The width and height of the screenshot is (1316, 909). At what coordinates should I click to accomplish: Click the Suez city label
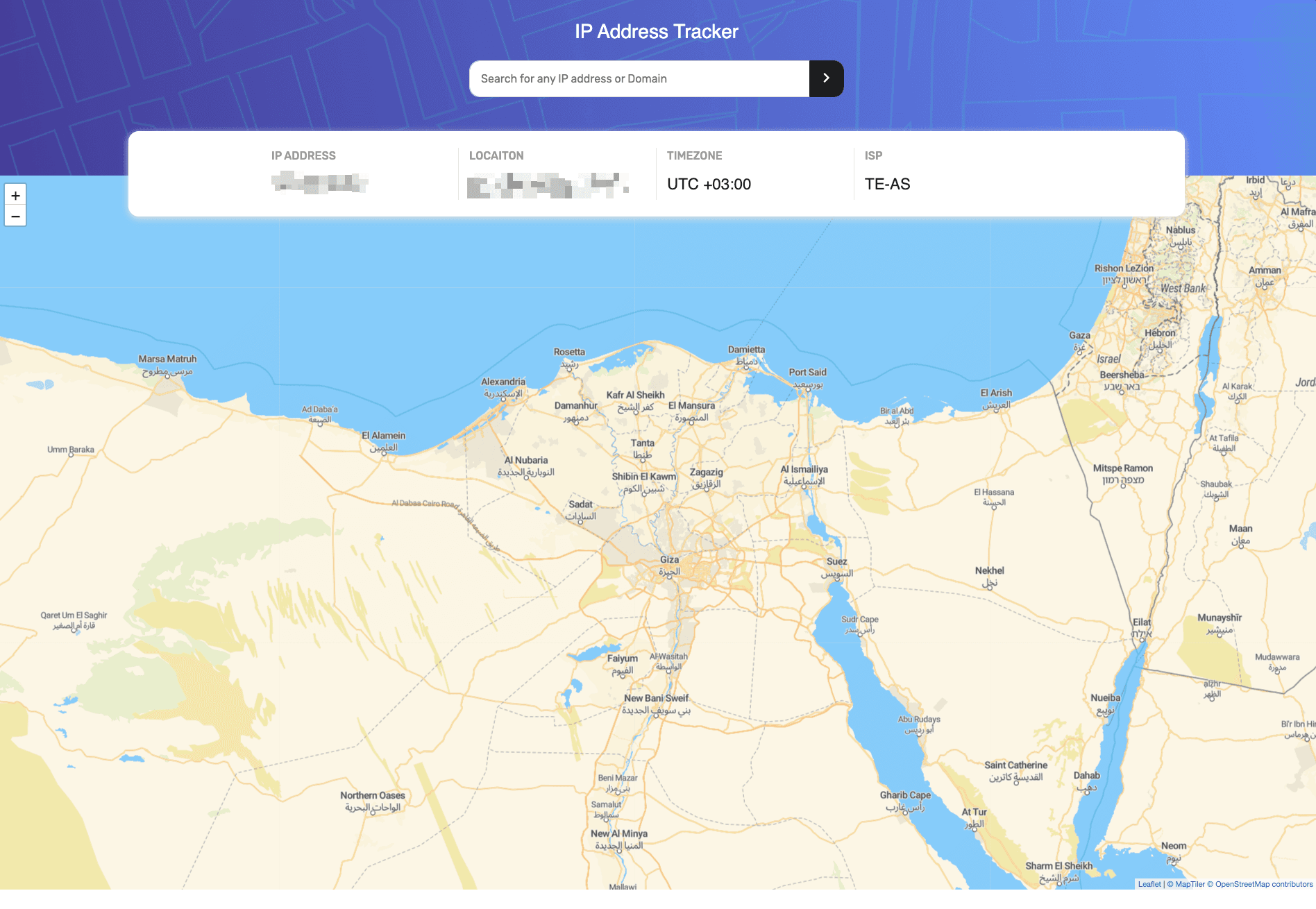[837, 560]
